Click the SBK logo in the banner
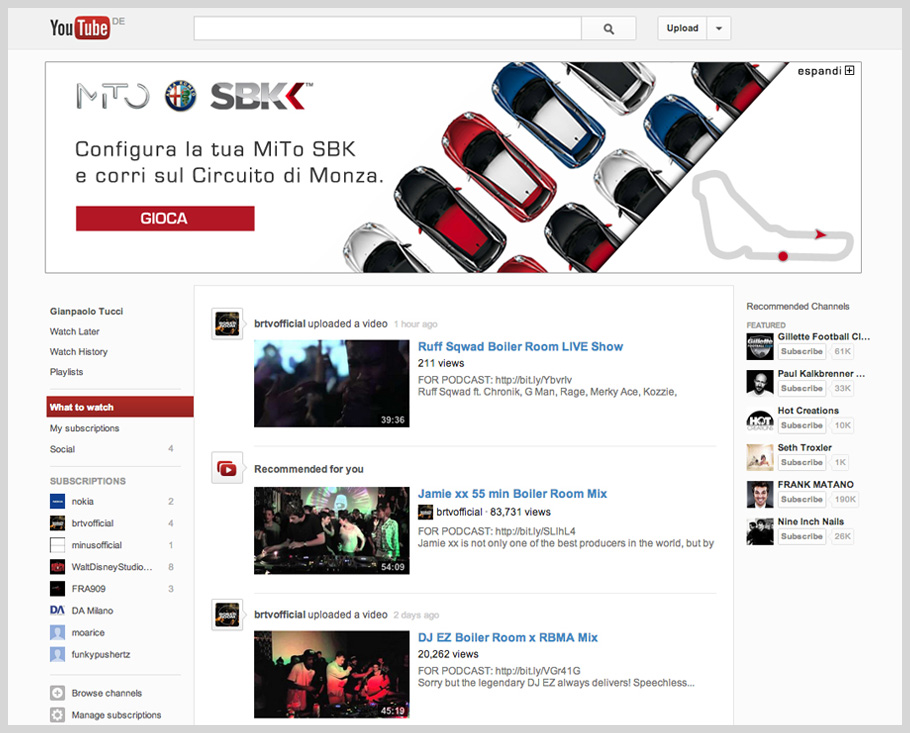 point(261,96)
